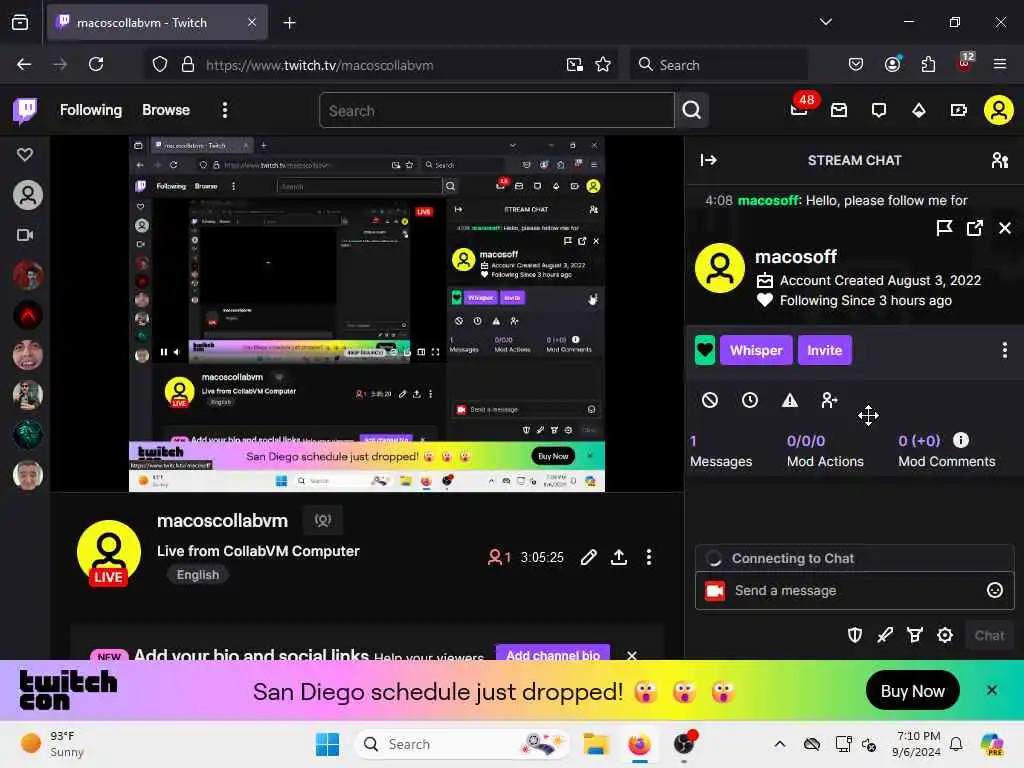Share the stream with the upload icon
1024x768 pixels.
tap(618, 557)
